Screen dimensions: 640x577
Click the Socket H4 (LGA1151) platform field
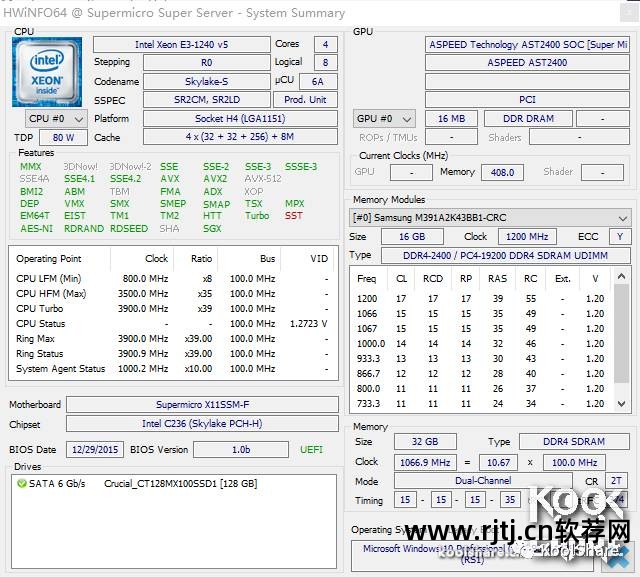coord(240,119)
